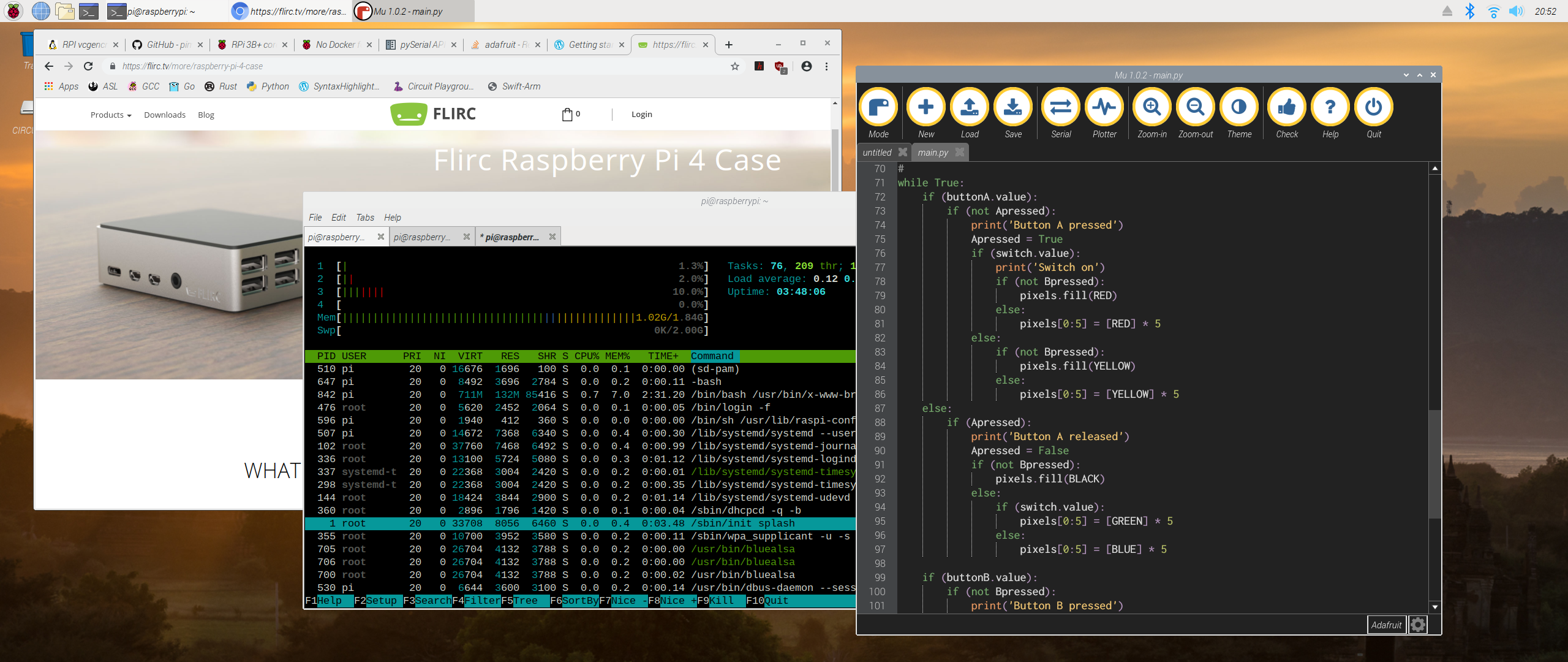The height and width of the screenshot is (662, 1568).
Task: Switch to the pySerial API browser tab
Action: pyautogui.click(x=420, y=45)
